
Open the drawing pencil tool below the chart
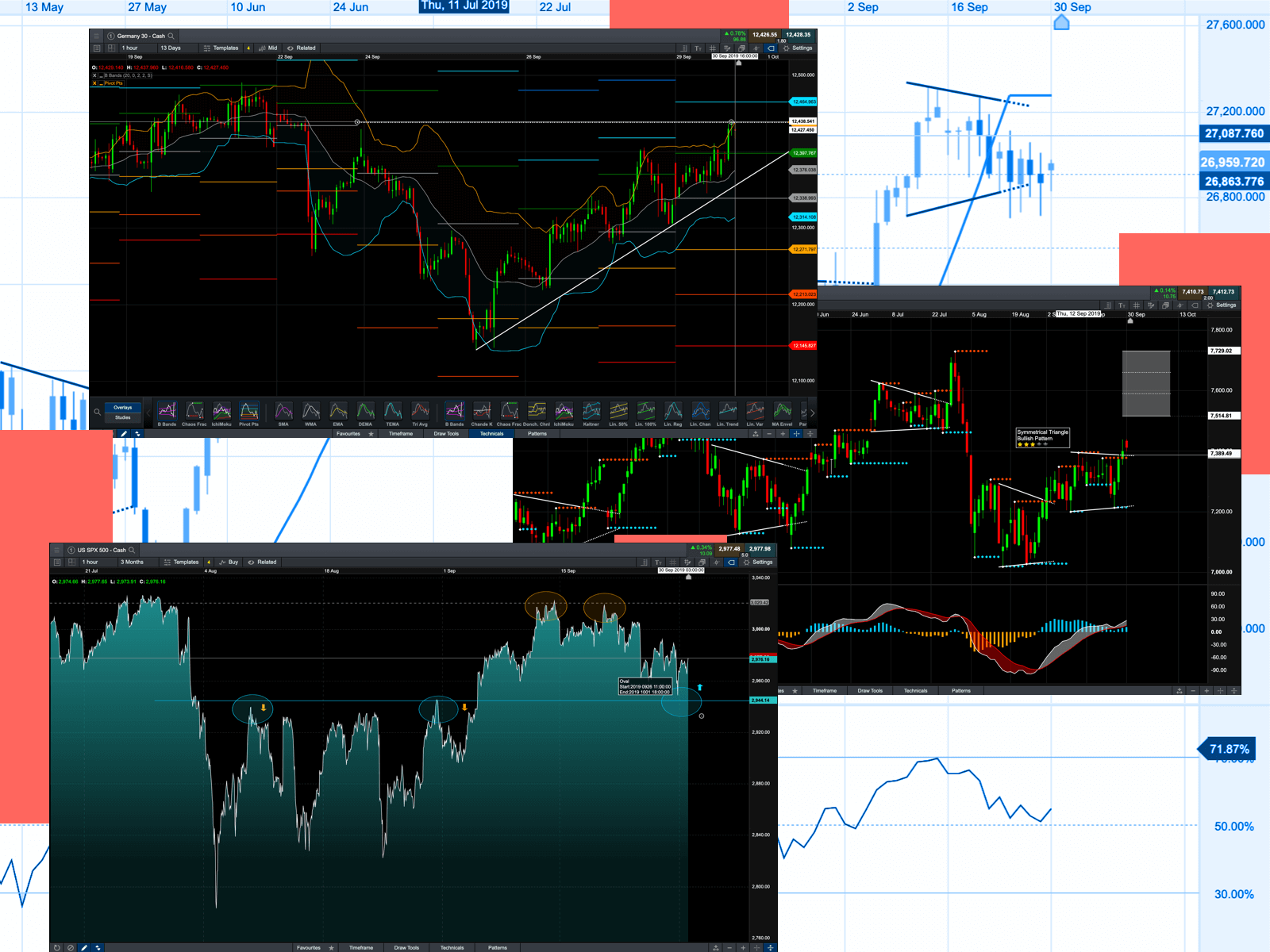[123, 433]
